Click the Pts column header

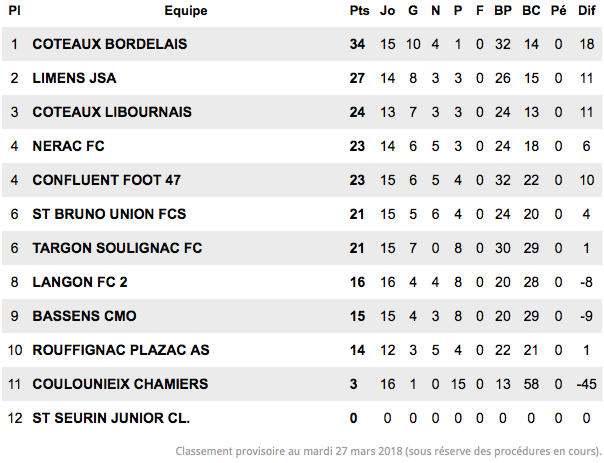coord(359,10)
